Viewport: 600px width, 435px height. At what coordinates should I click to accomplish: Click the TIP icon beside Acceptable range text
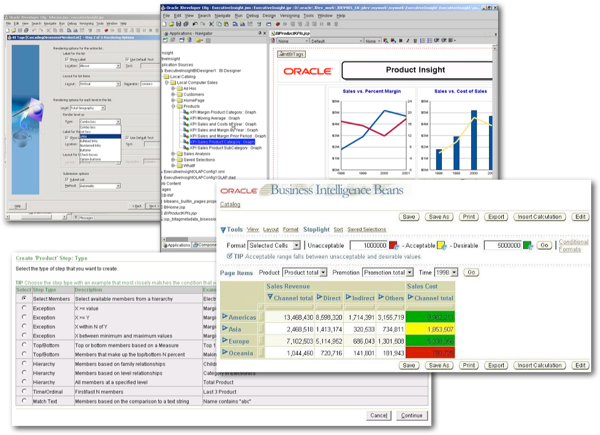(229, 256)
